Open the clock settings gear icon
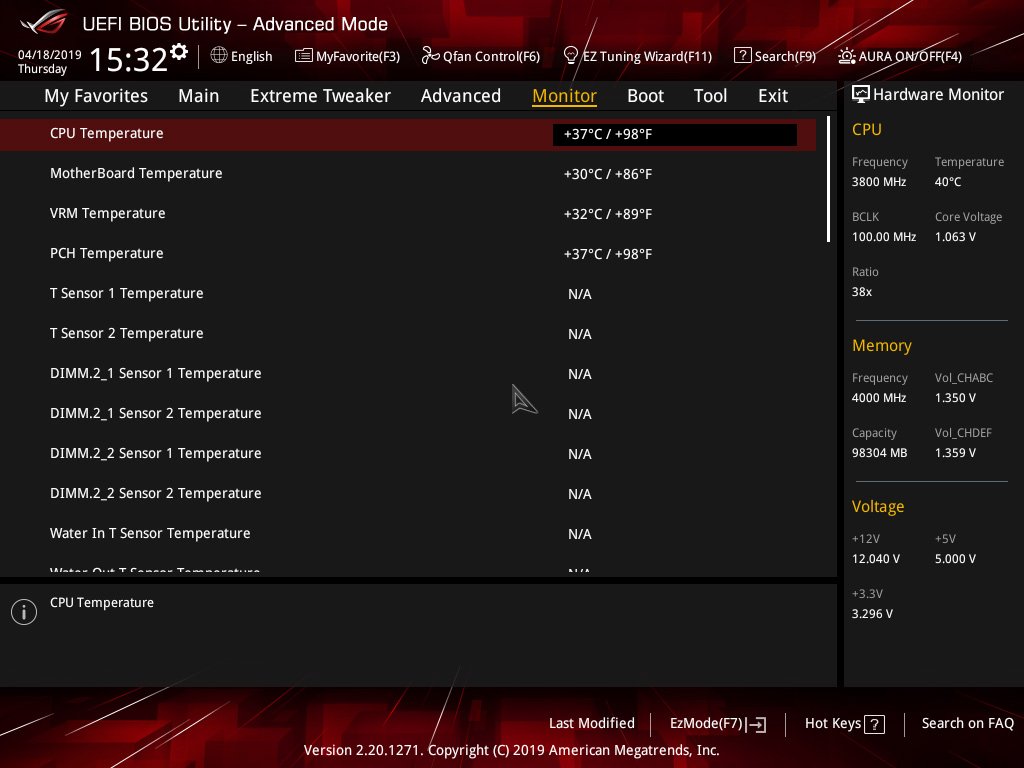 tap(179, 52)
